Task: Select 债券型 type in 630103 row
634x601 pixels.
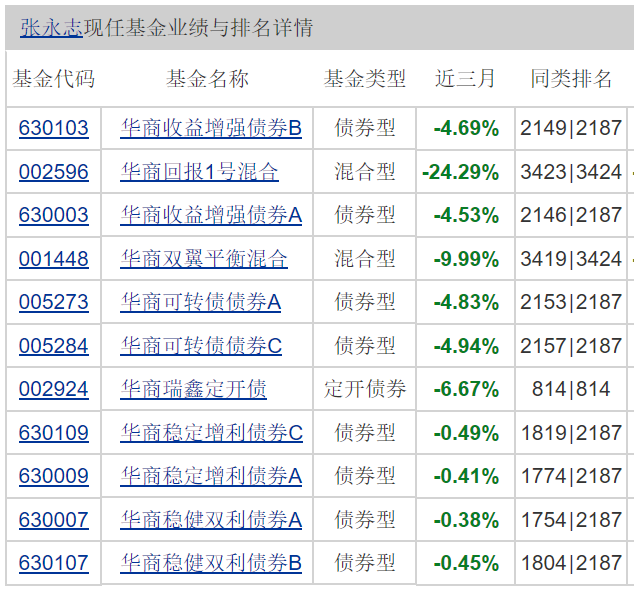Action: pos(365,128)
